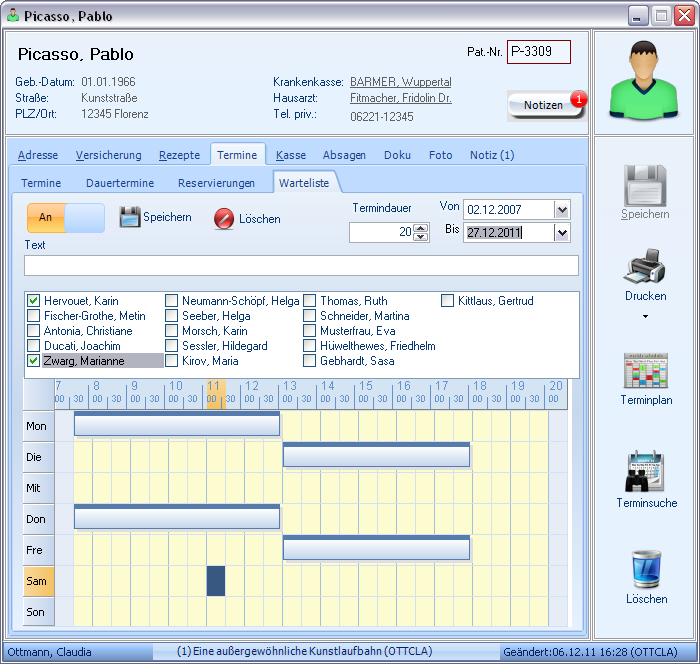This screenshot has width=700, height=664.
Task: Open the Terminplan calendar icon
Action: pyautogui.click(x=646, y=371)
